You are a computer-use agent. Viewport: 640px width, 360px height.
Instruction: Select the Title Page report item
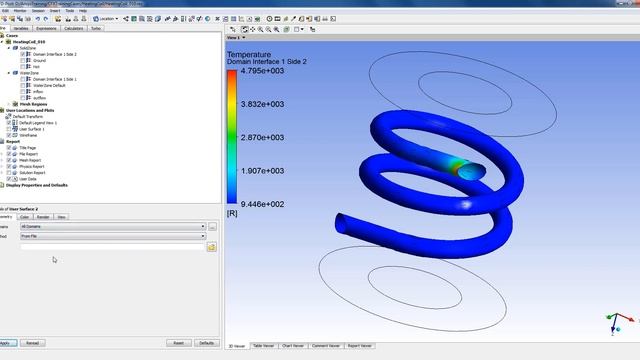point(28,148)
